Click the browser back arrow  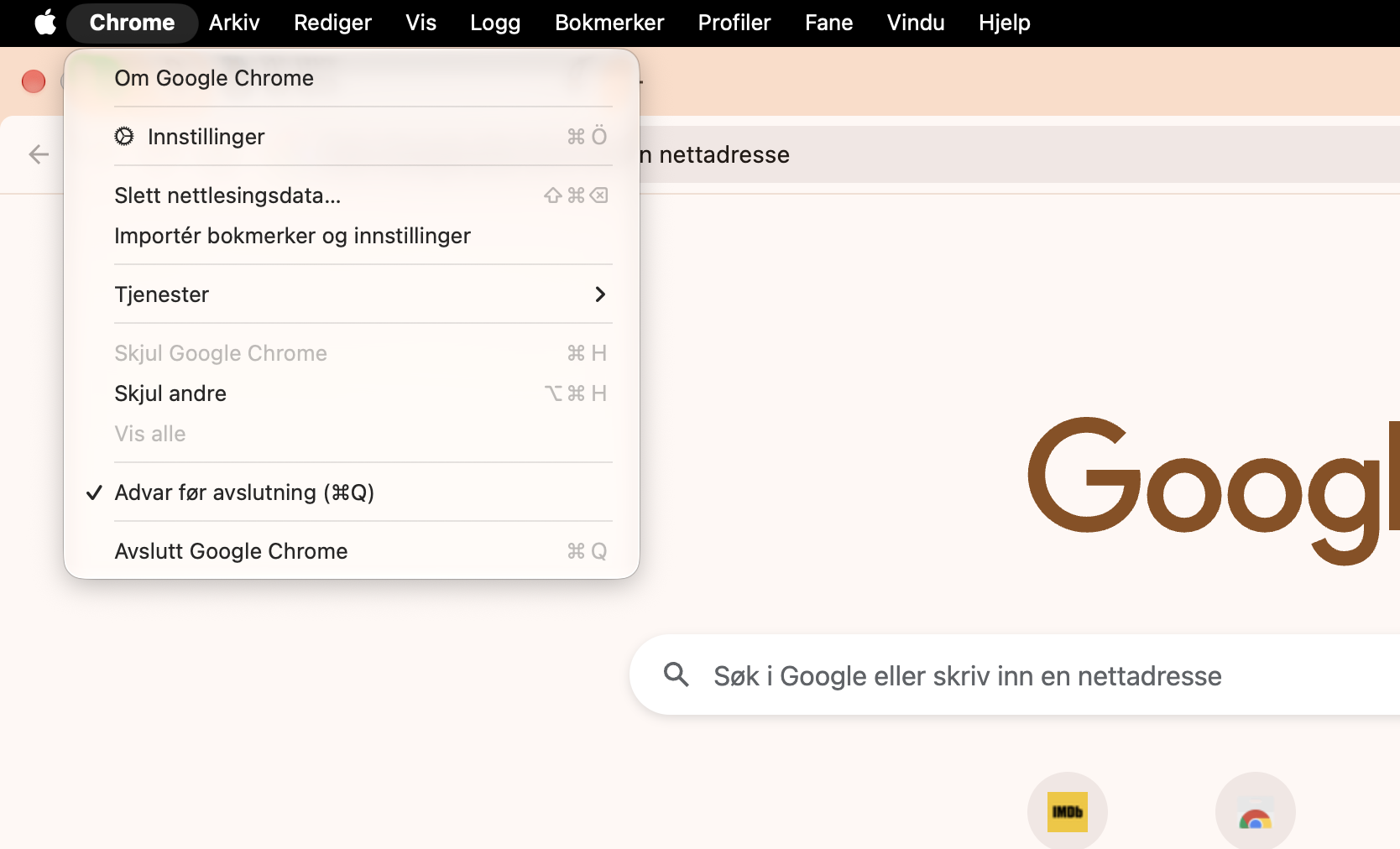[39, 154]
